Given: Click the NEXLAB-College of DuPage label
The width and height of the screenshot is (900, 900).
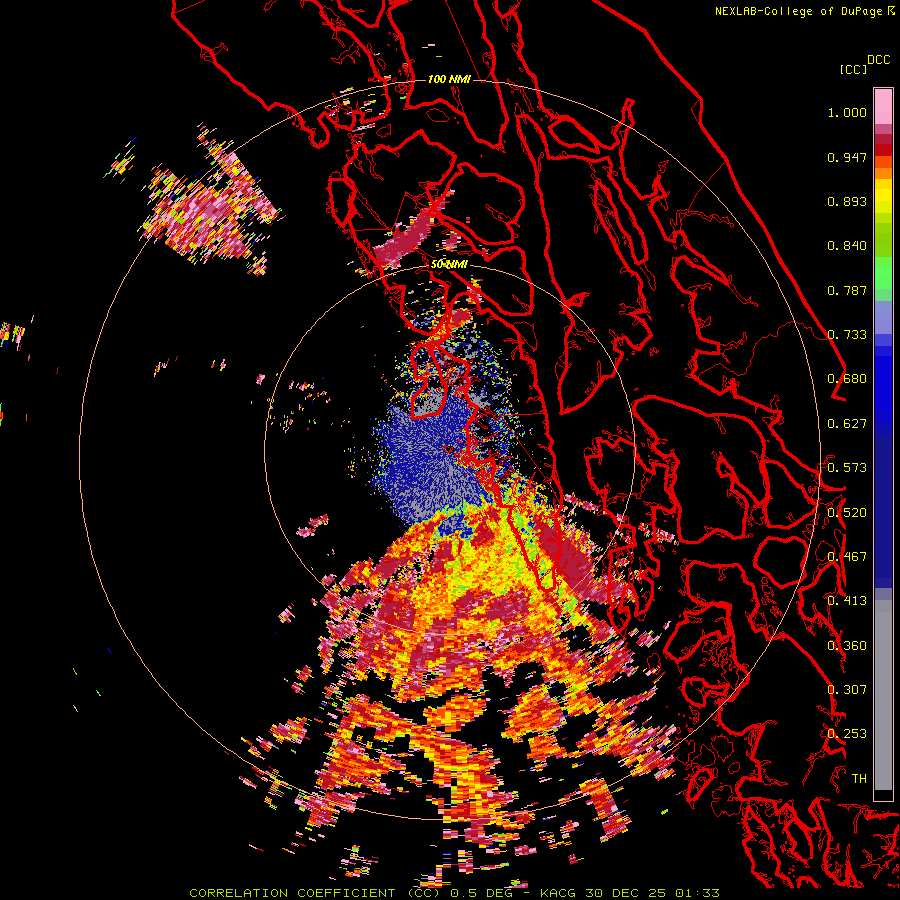Looking at the screenshot, I should 799,11.
